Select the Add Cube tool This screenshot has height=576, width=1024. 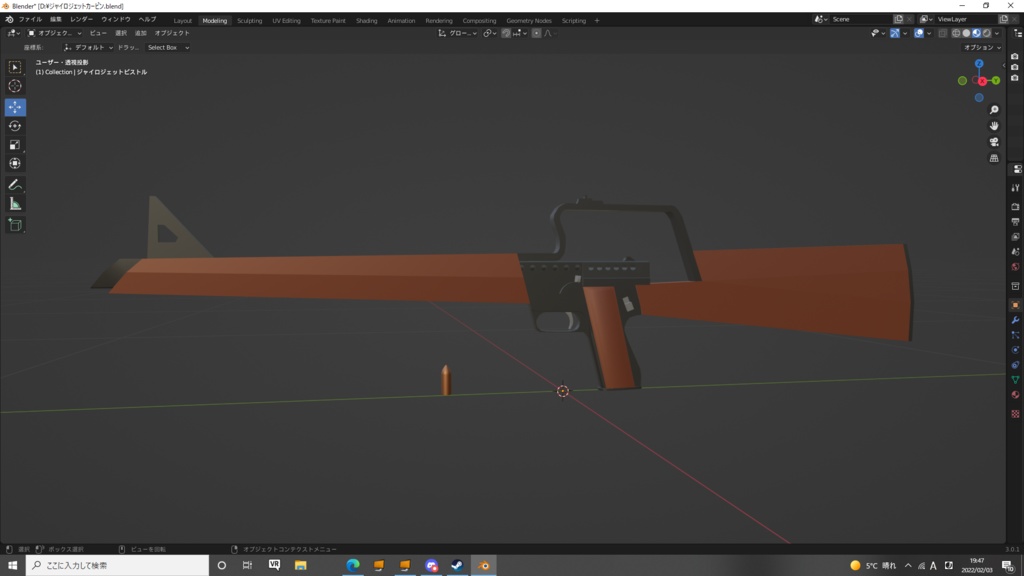14,225
